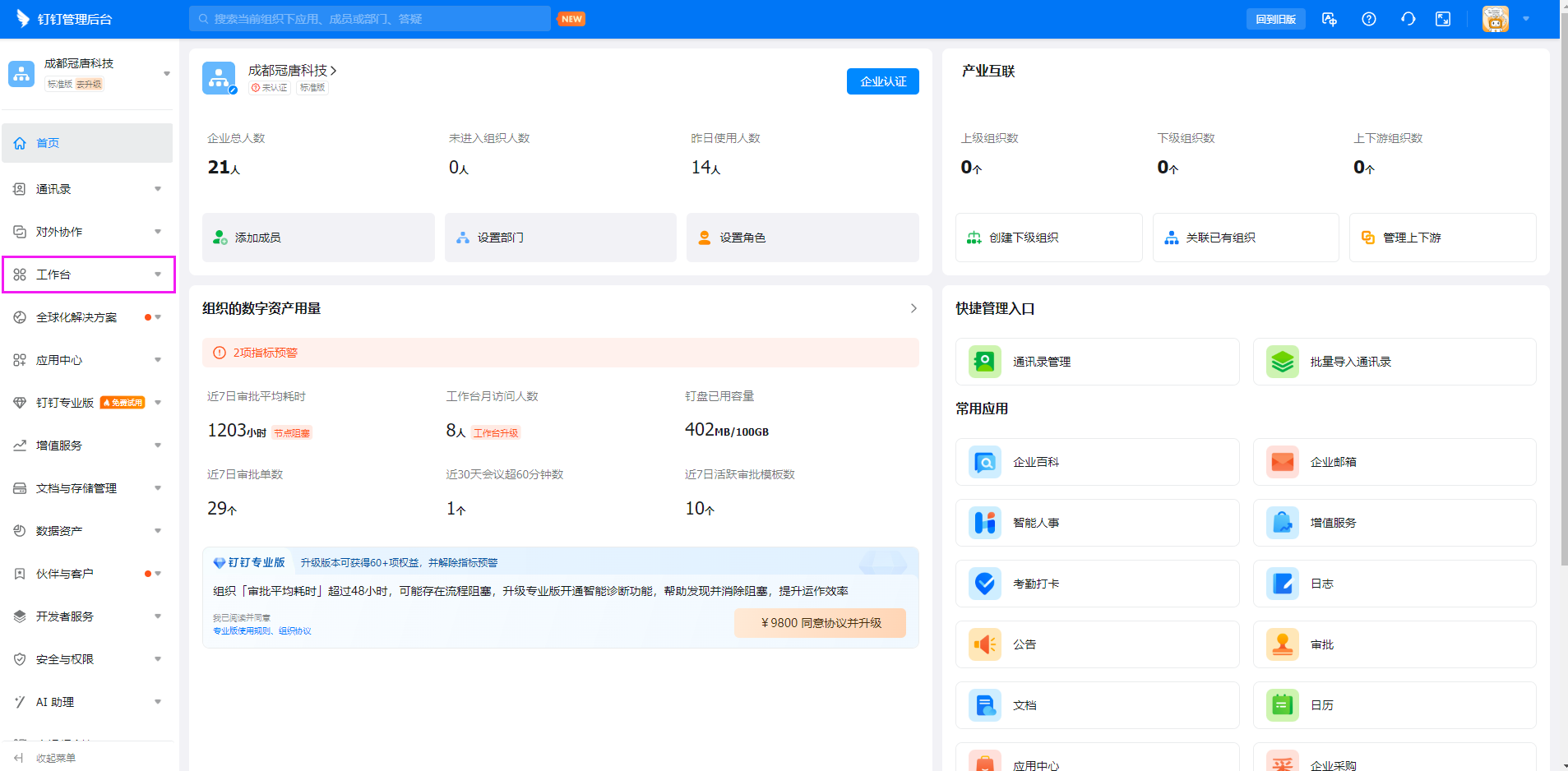The height and width of the screenshot is (771, 1568).
Task: Open 企业邮箱 app icon
Action: click(x=1283, y=462)
